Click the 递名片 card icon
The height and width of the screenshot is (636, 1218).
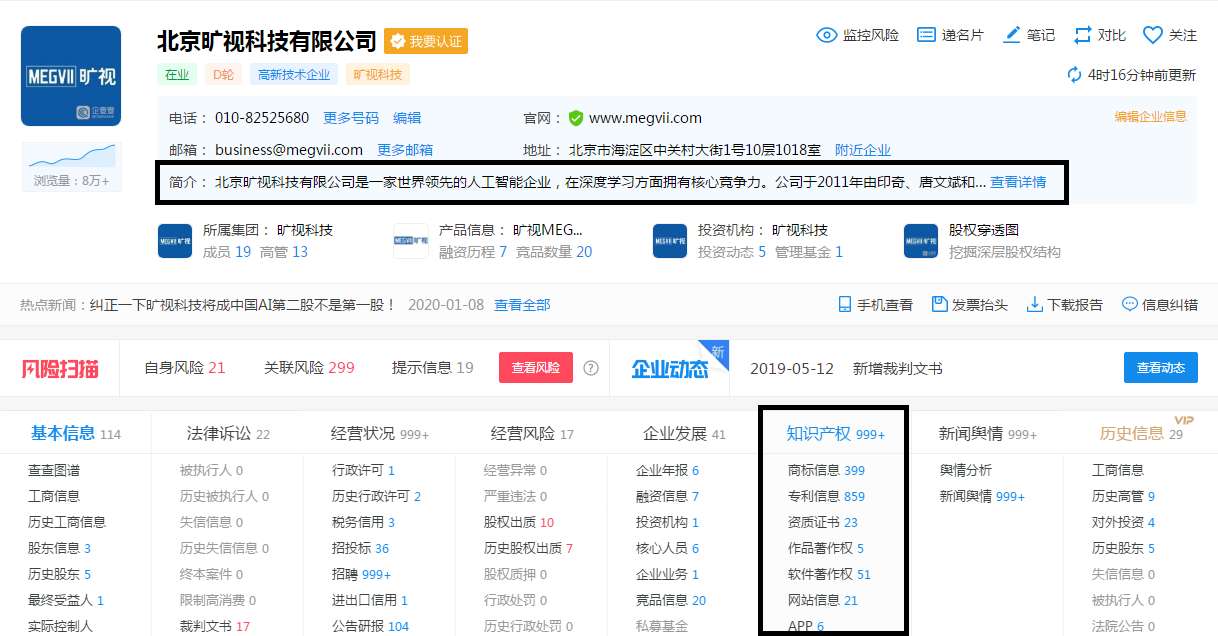tap(927, 35)
